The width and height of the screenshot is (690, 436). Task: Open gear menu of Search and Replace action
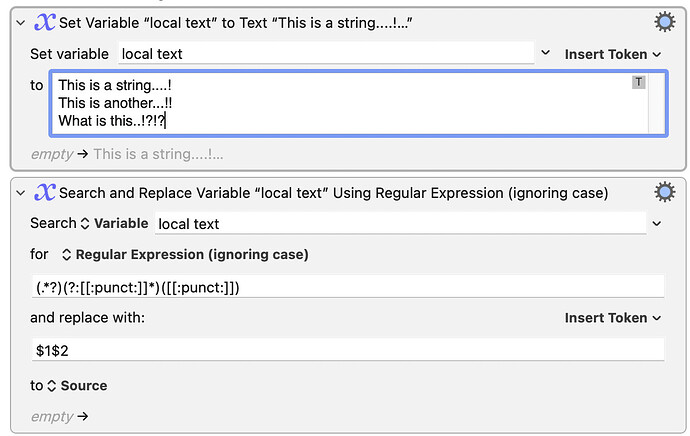pyautogui.click(x=664, y=192)
